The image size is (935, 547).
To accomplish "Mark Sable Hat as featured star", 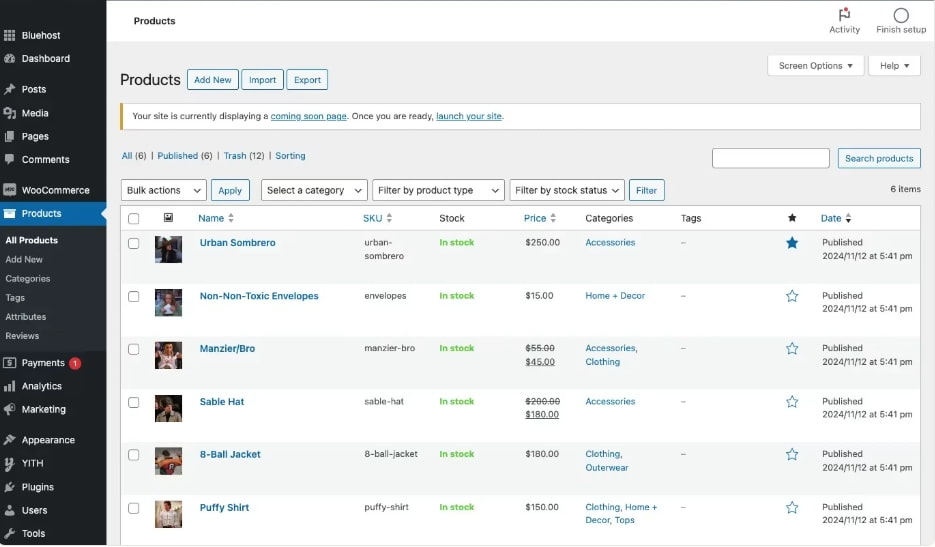I will click(x=792, y=402).
